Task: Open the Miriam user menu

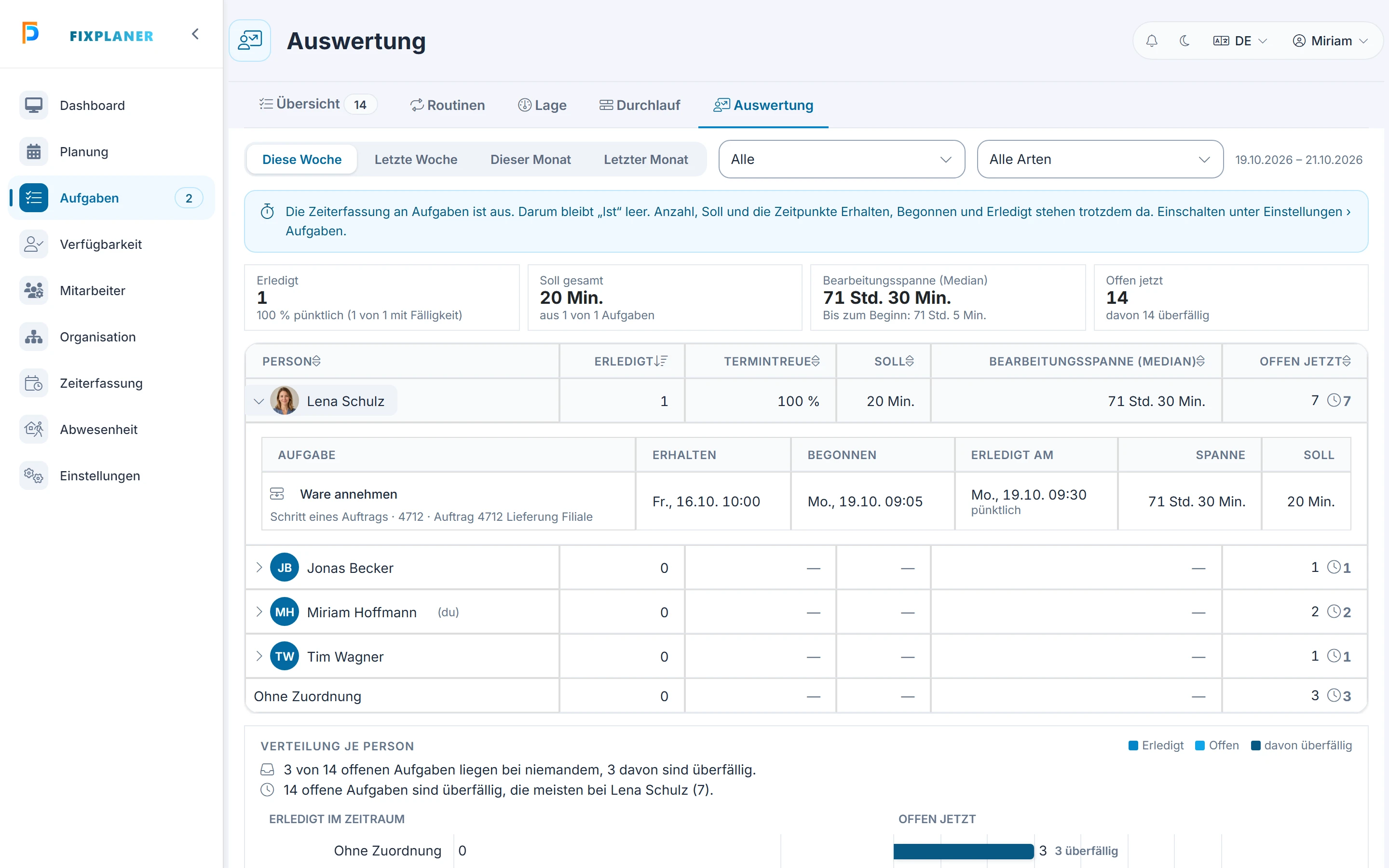Action: pyautogui.click(x=1331, y=41)
